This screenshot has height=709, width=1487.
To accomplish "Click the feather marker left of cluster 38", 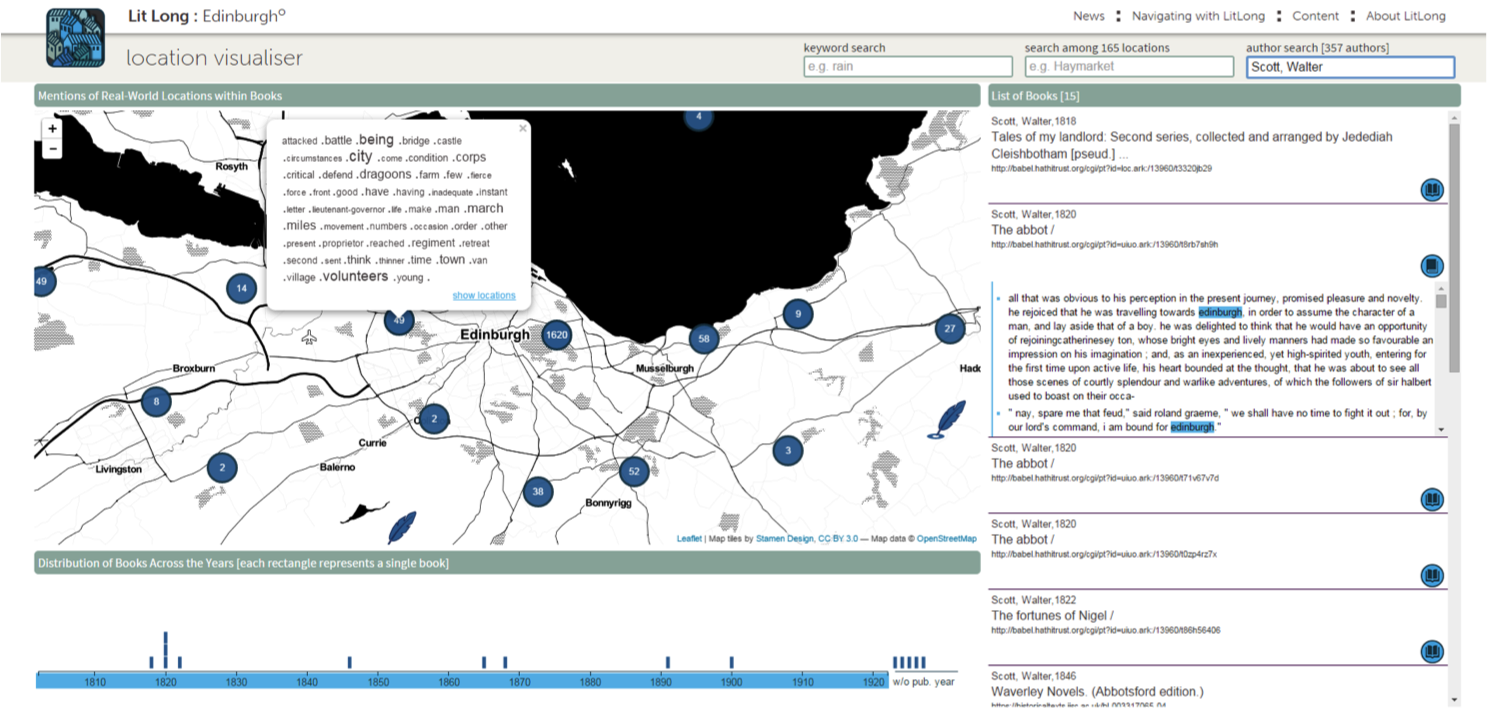I will point(402,527).
